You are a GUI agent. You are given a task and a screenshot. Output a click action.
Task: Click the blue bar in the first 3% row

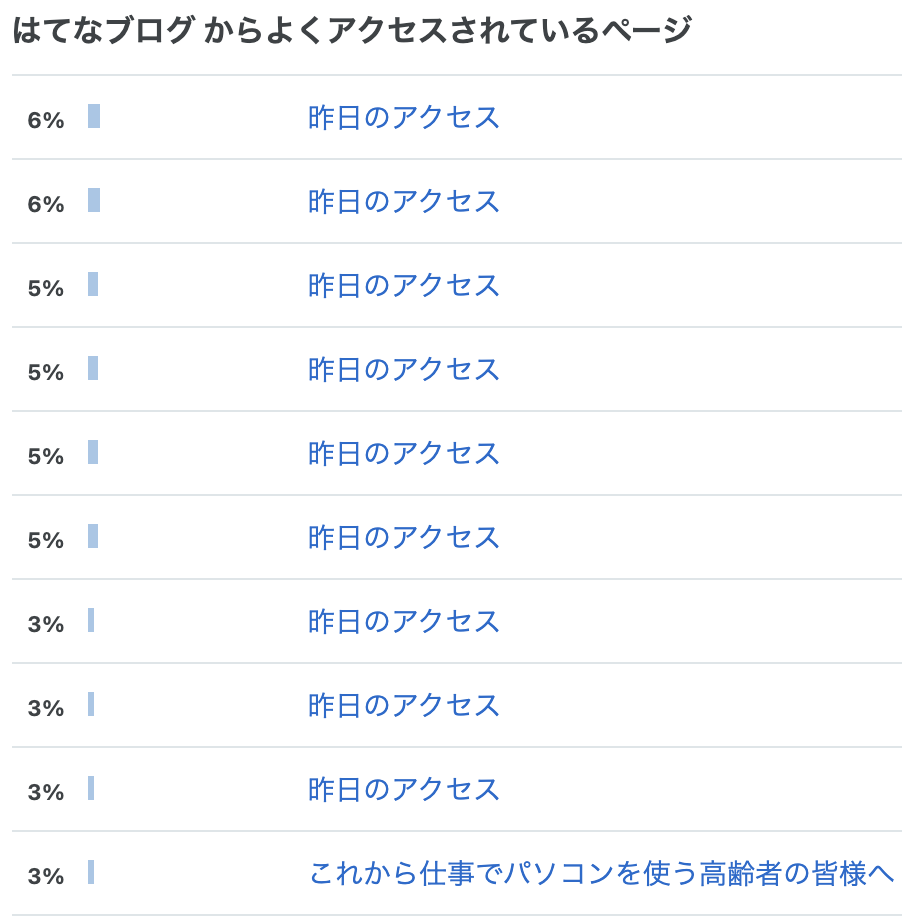(x=91, y=620)
